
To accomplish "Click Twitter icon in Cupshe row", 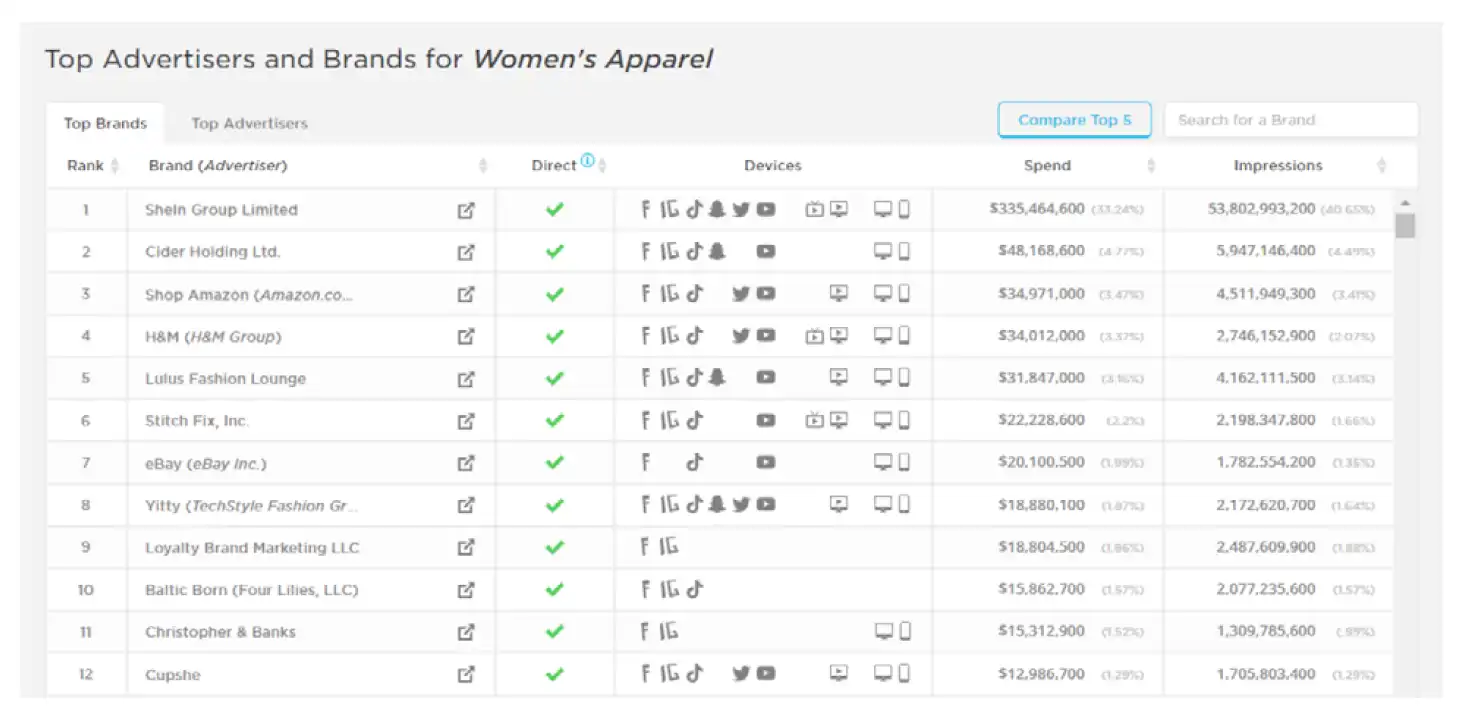I will (741, 674).
